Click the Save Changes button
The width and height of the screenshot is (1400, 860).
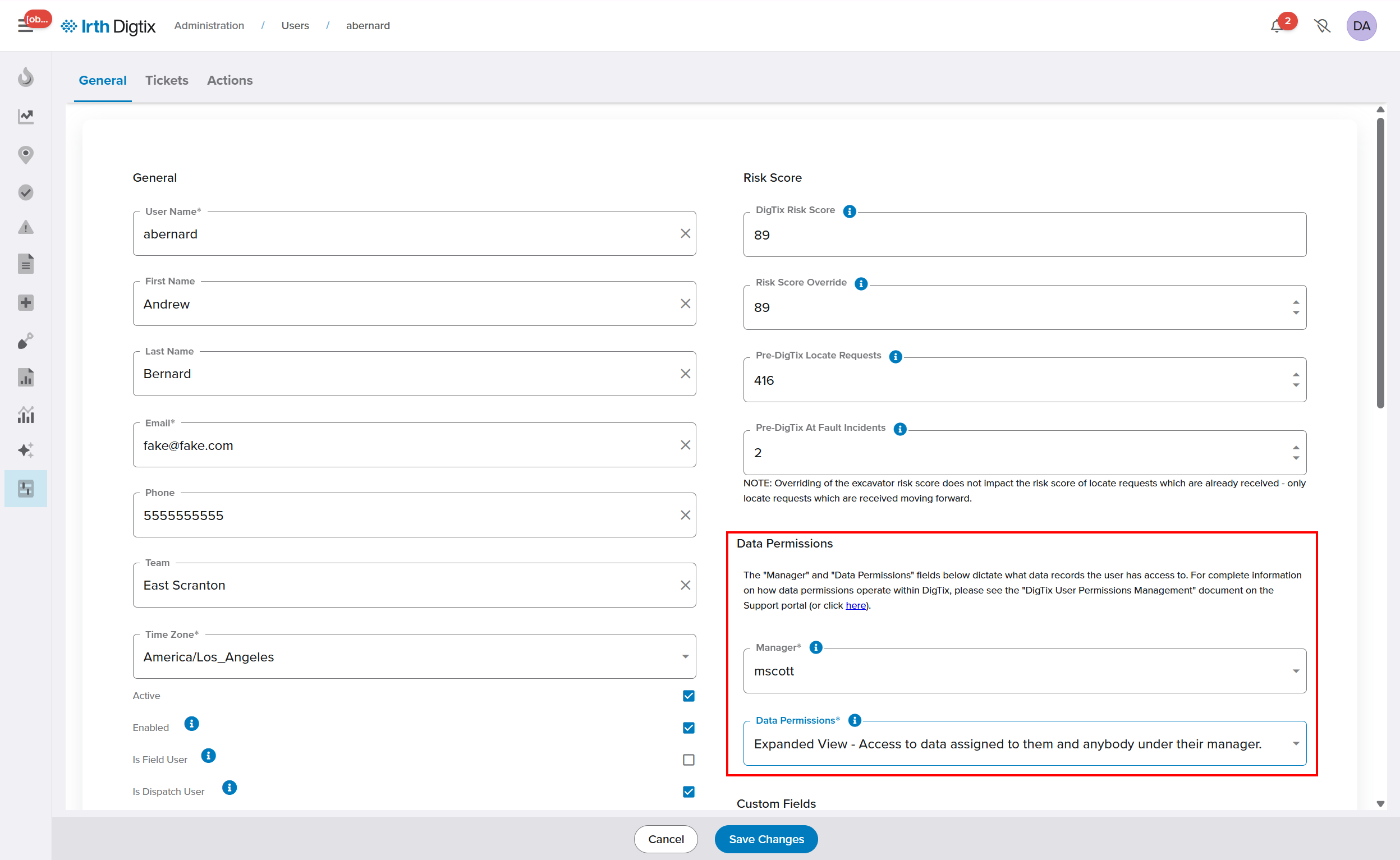point(766,839)
